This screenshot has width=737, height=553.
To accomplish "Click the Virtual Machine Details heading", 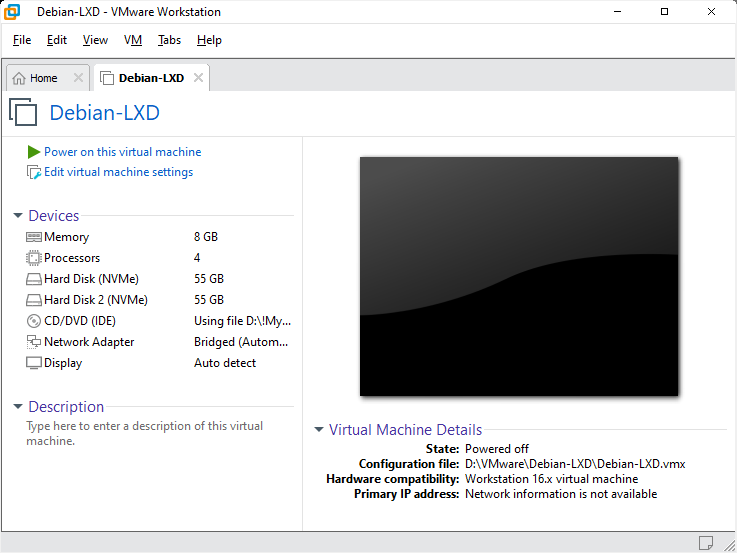I will (x=406, y=429).
